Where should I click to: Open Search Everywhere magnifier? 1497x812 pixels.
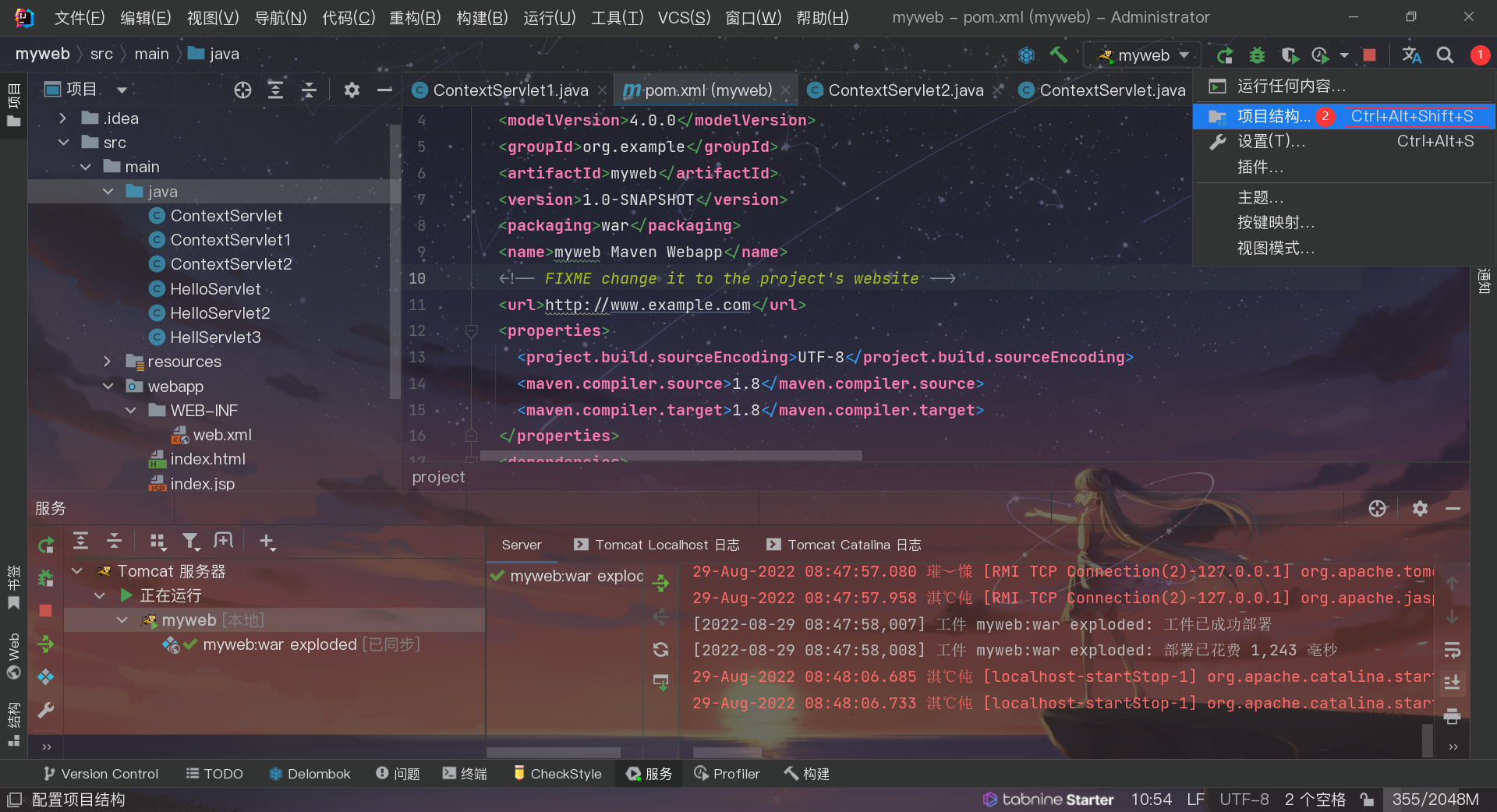click(x=1445, y=55)
